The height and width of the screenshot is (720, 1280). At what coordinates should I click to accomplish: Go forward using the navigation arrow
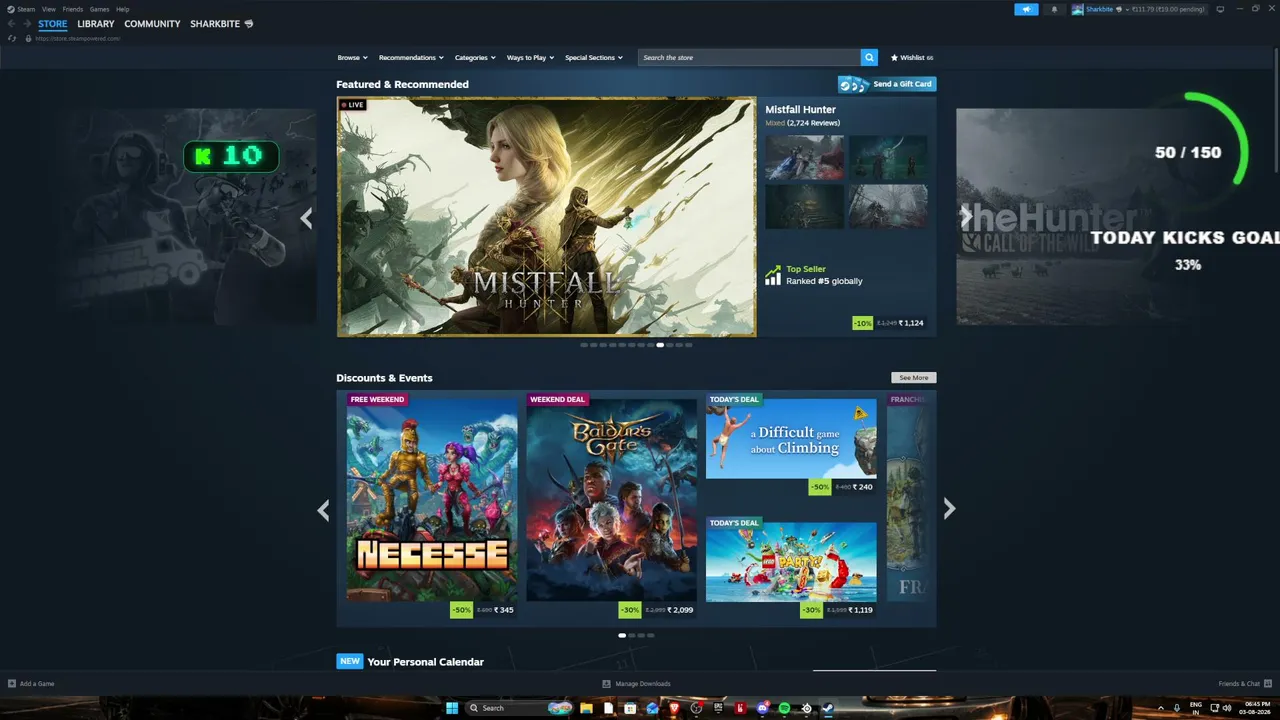(x=27, y=23)
